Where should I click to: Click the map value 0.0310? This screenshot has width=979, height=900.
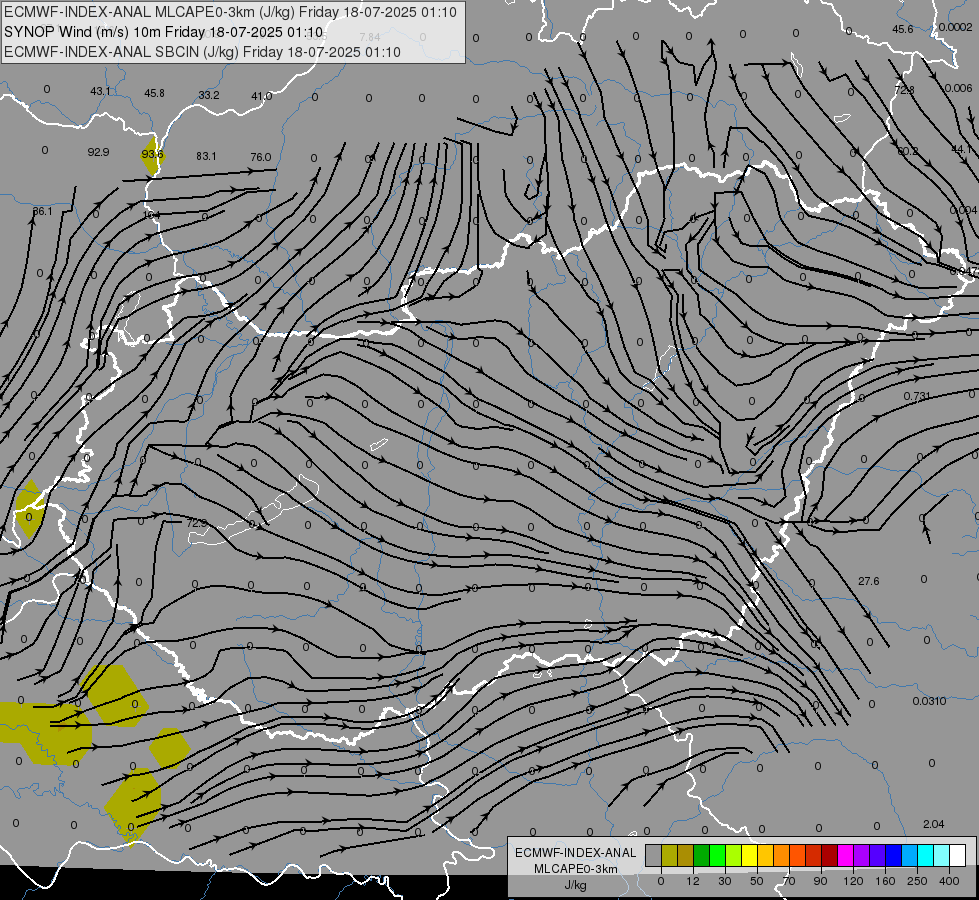[929, 701]
